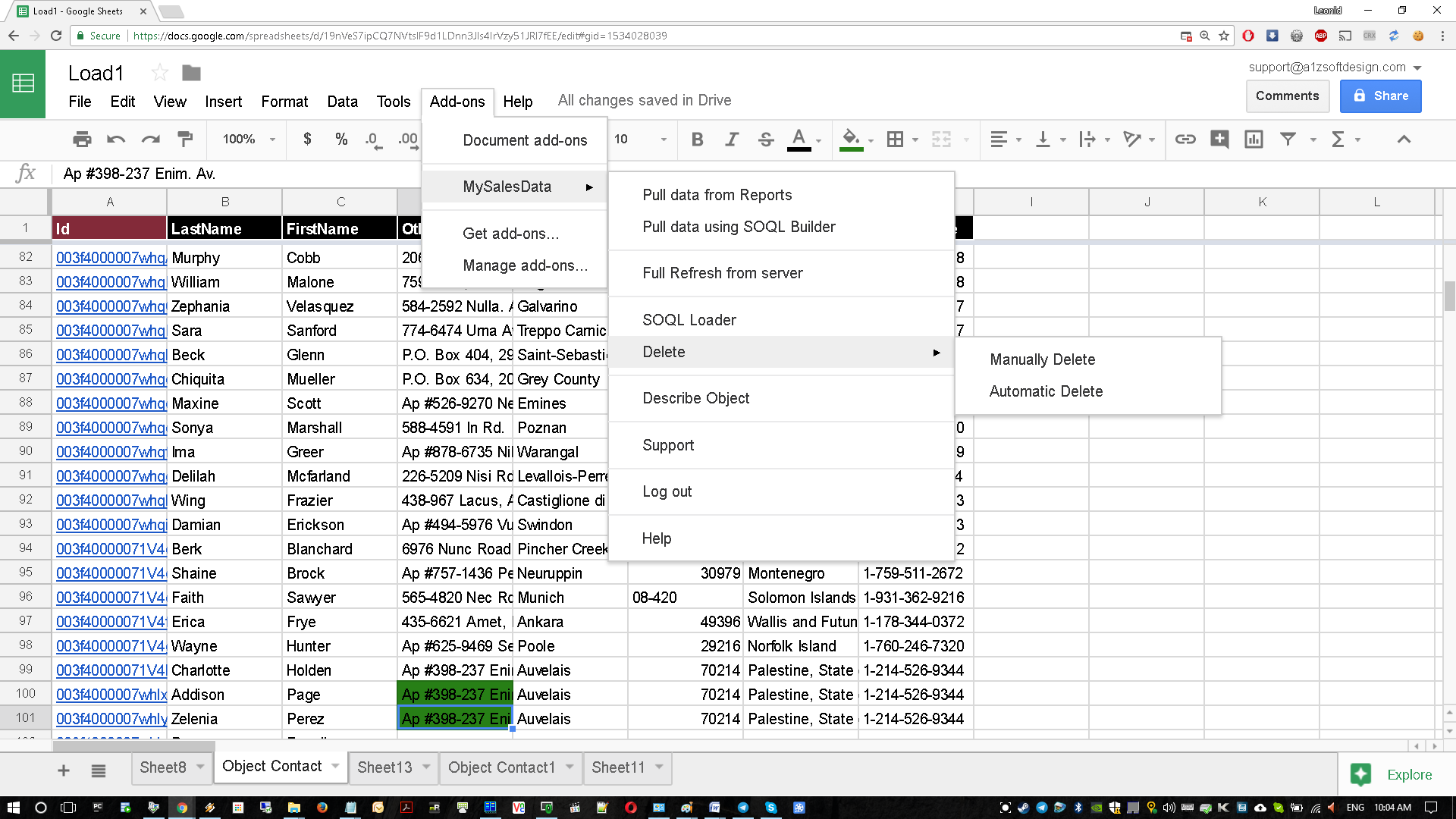Toggle italic formatting
The width and height of the screenshot is (1456, 819).
[731, 140]
